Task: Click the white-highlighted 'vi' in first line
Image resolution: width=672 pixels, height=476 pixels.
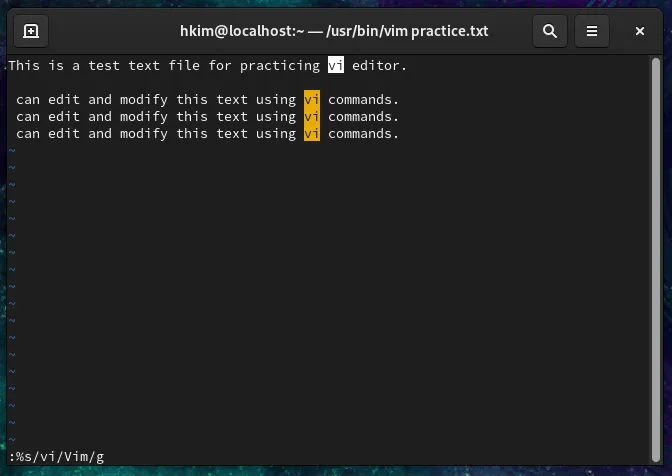Action: click(x=336, y=65)
